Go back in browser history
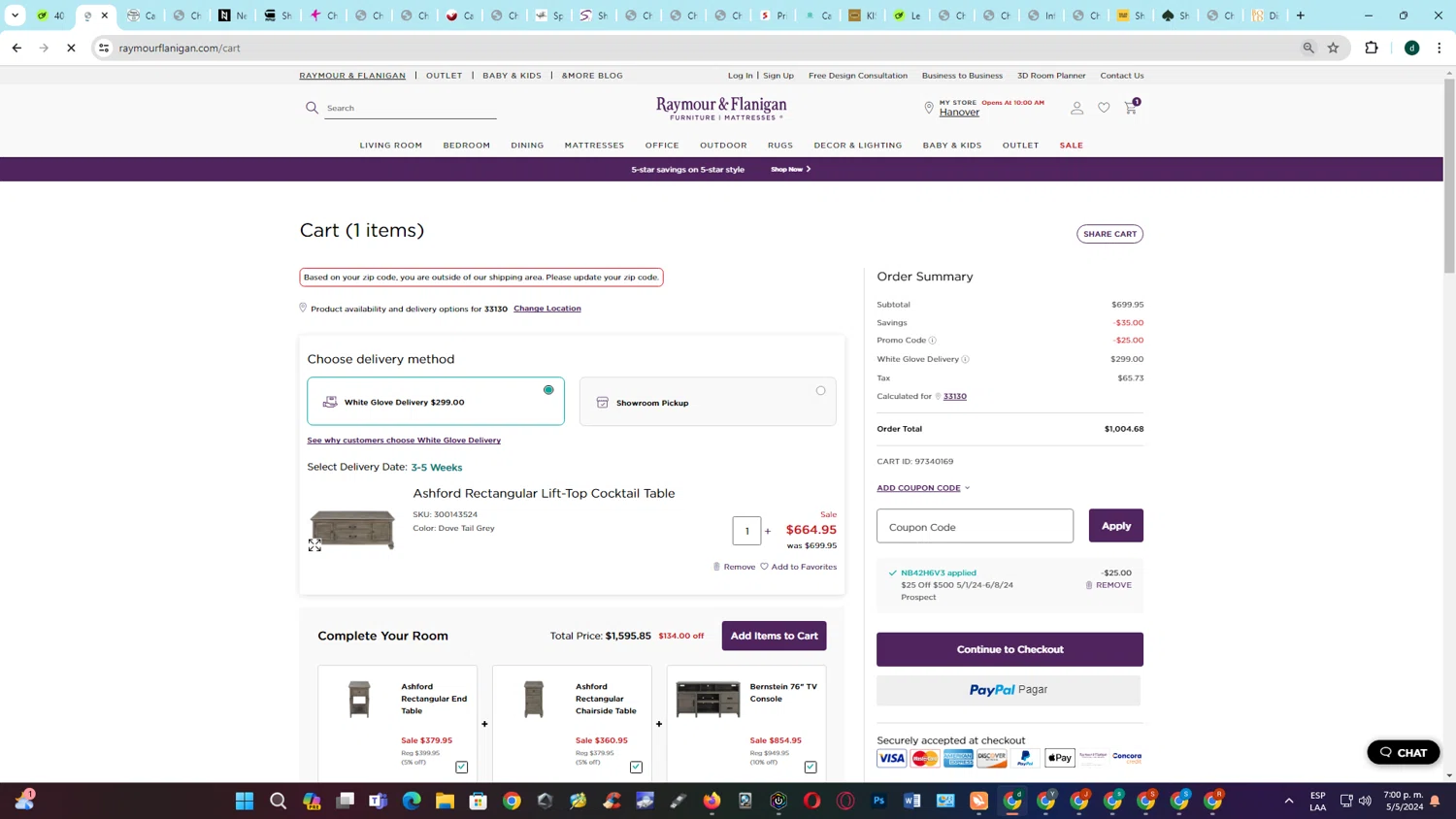Viewport: 1456px width, 819px height. 17,48
